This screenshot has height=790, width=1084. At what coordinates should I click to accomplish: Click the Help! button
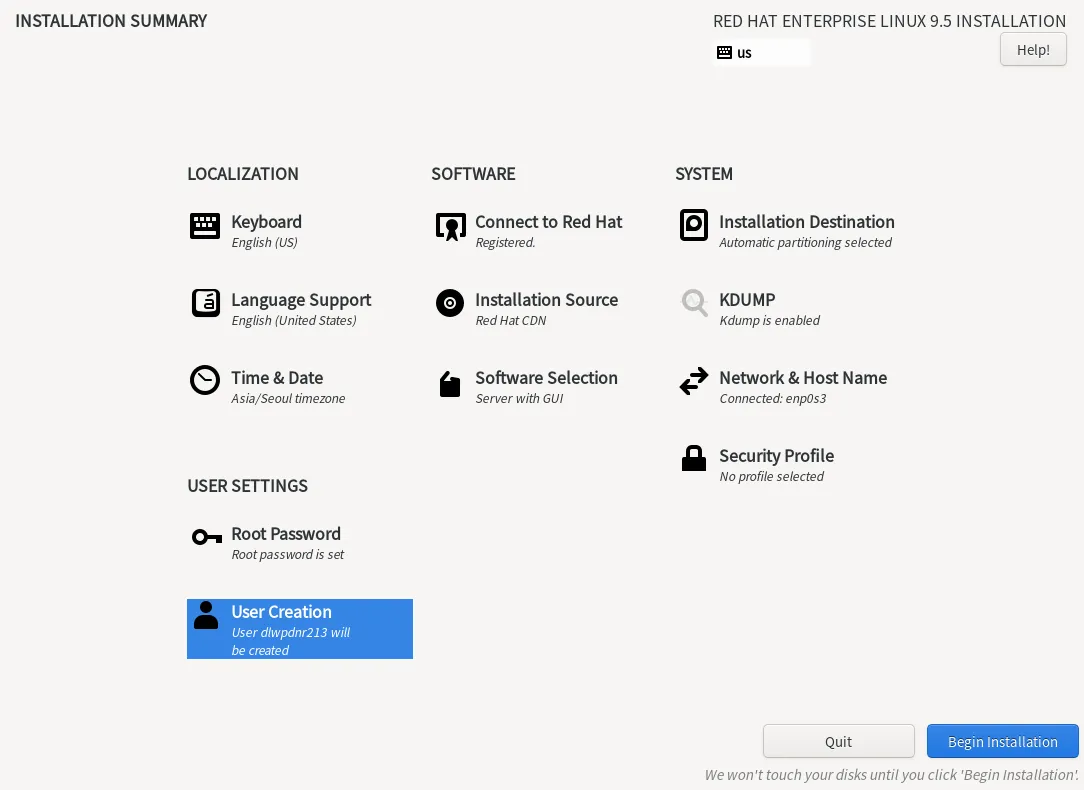pos(1033,50)
